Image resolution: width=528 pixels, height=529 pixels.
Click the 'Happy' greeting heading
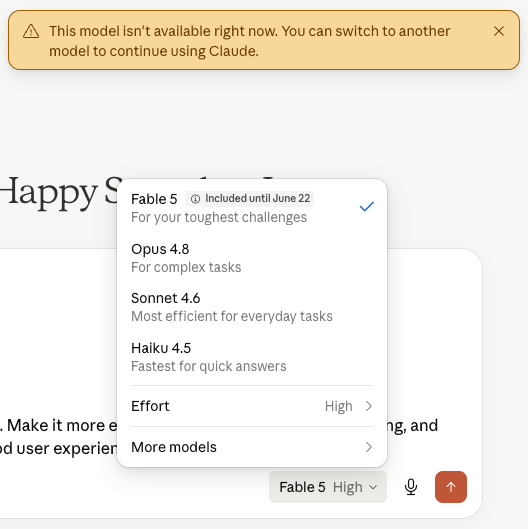click(x=48, y=194)
